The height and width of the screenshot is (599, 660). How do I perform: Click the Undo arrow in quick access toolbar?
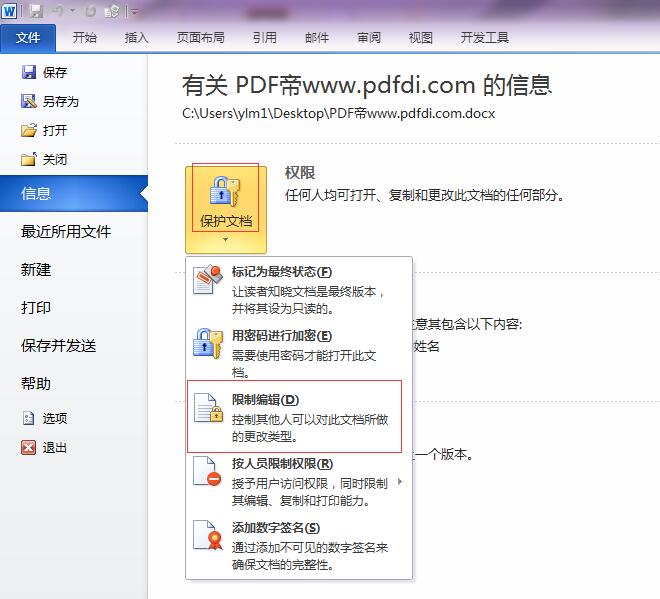pyautogui.click(x=58, y=11)
